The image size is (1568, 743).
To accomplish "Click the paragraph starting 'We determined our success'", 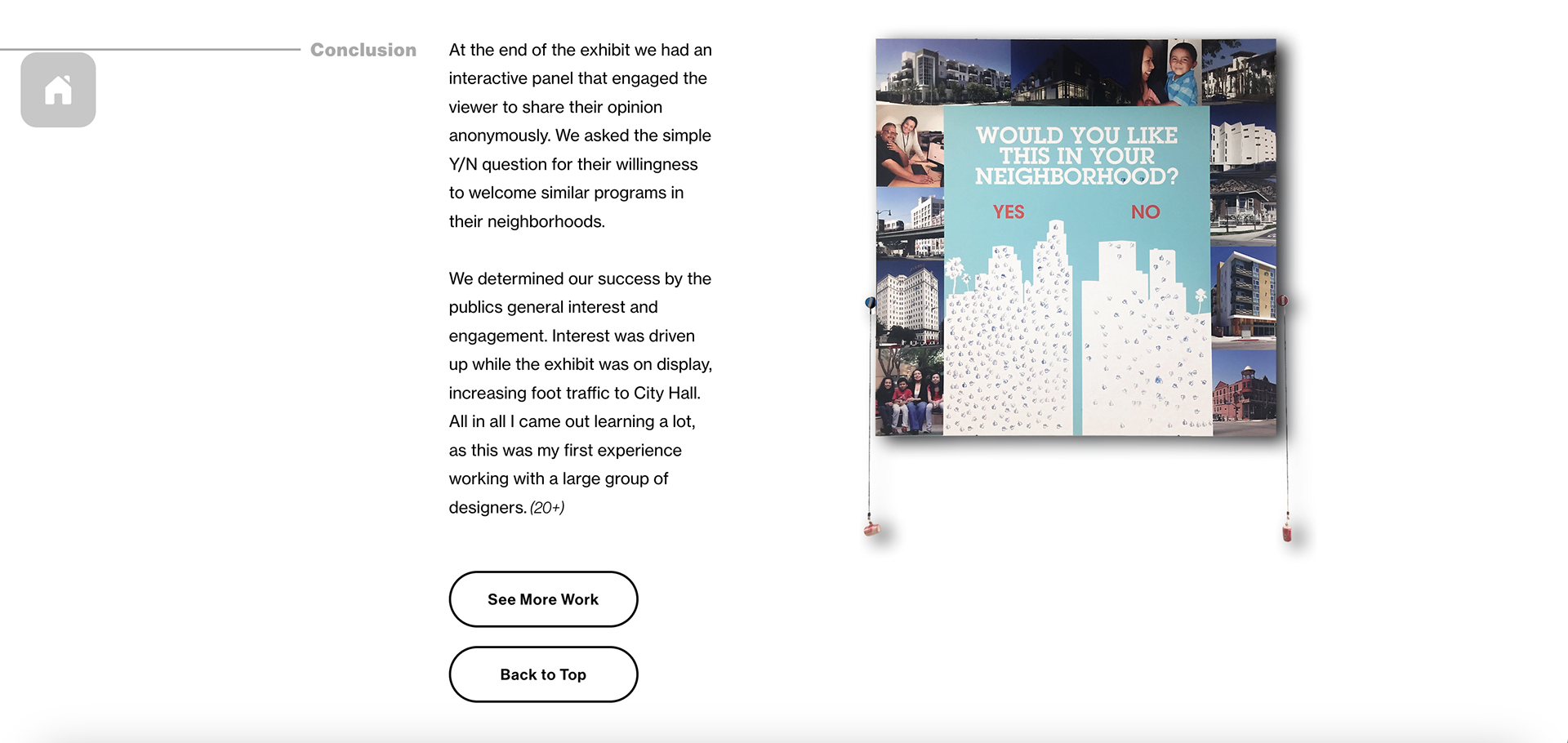I will point(580,393).
